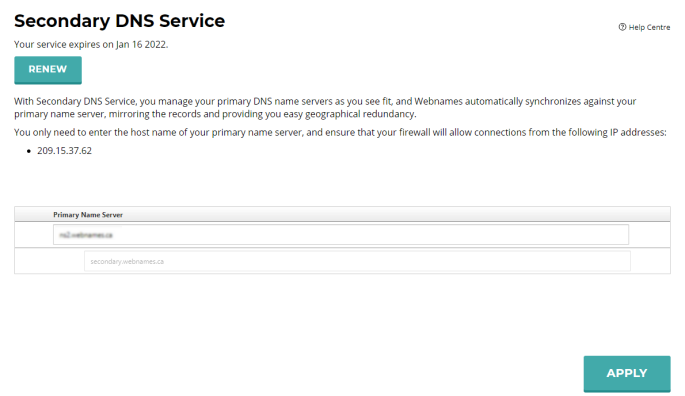Click the Primary Name Server column header
The width and height of the screenshot is (685, 396).
click(88, 215)
